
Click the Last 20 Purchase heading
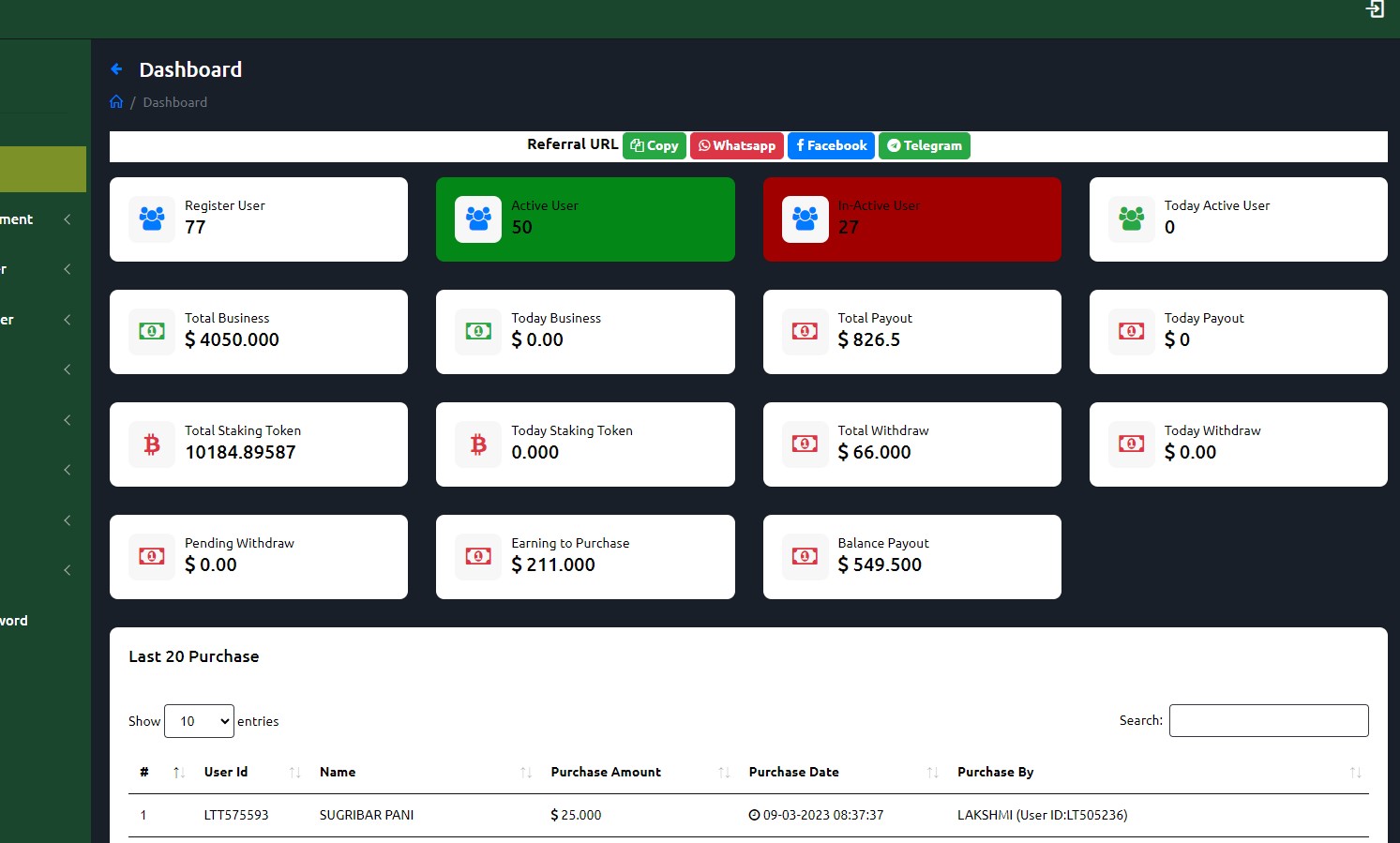193,656
